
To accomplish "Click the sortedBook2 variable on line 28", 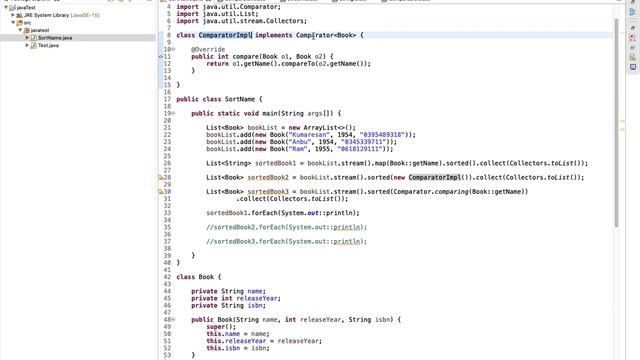I will click(x=268, y=178).
